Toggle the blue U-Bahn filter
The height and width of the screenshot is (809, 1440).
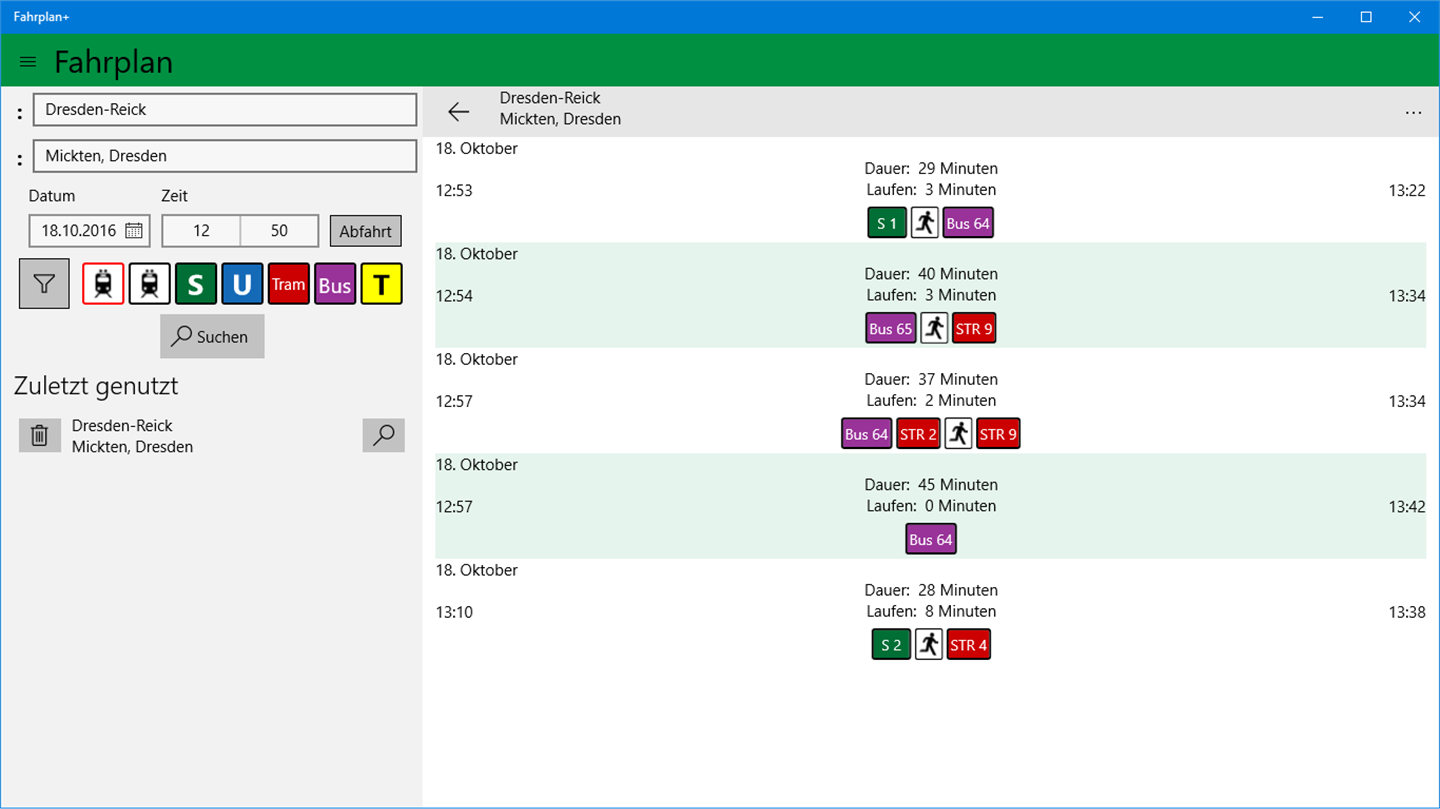(242, 284)
